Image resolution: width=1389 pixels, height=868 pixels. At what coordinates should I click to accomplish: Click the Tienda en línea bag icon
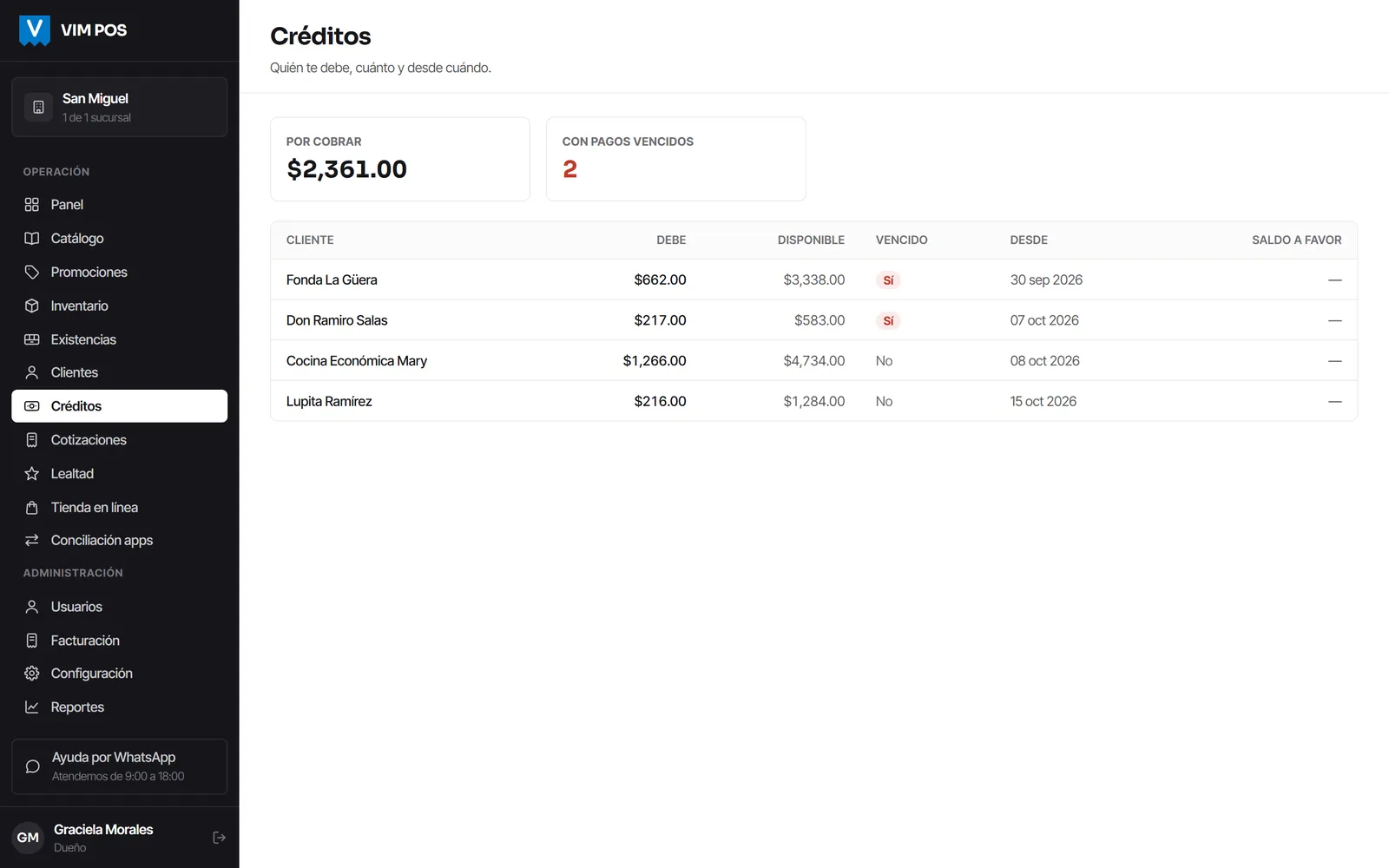(x=32, y=508)
